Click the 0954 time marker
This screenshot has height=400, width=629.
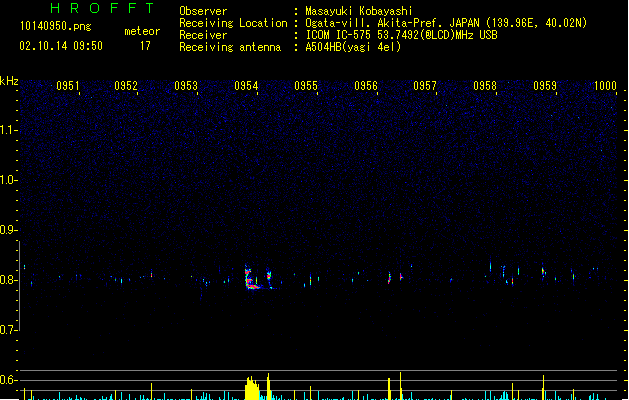pos(246,86)
